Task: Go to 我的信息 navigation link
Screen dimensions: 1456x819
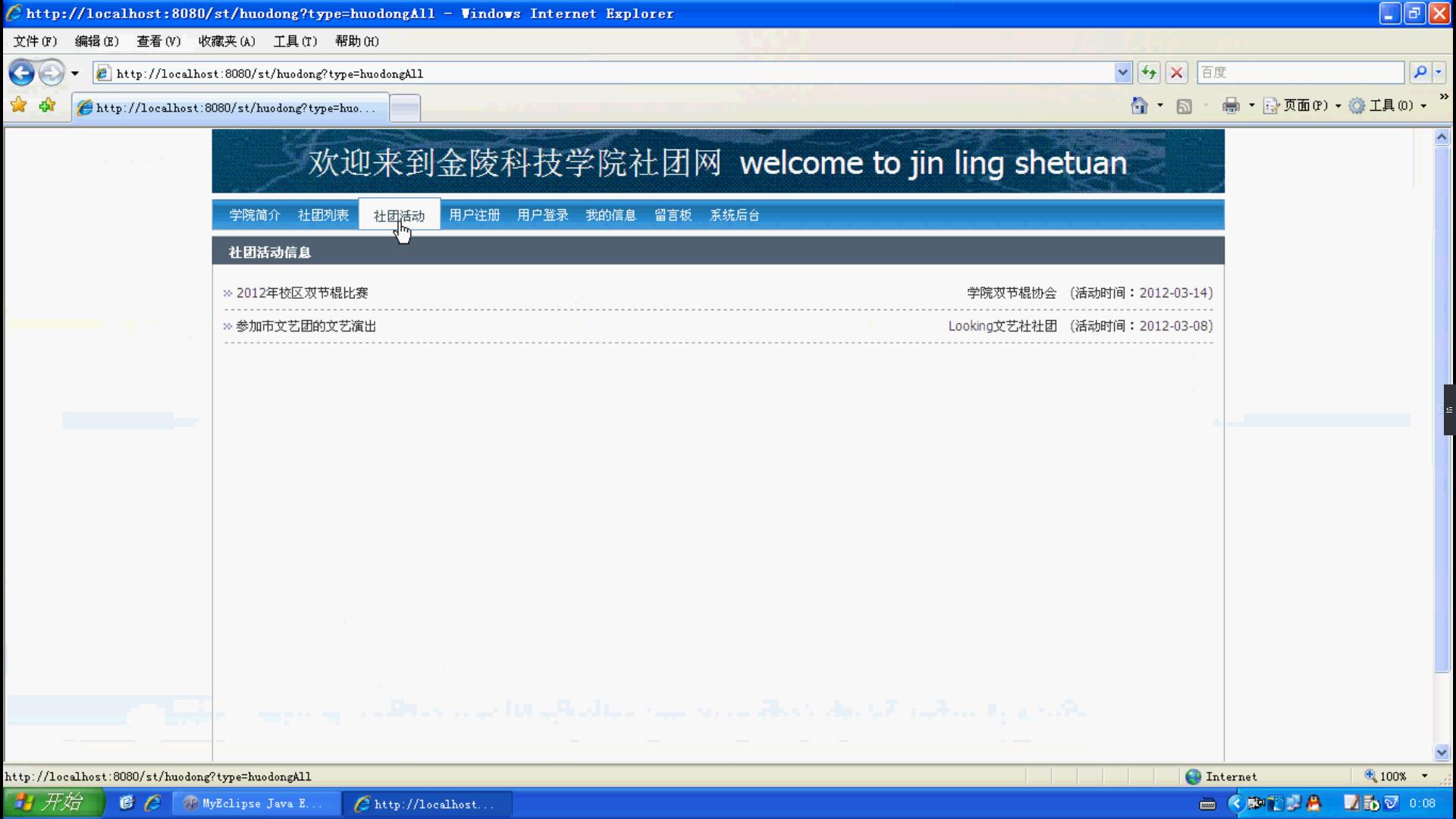Action: 610,215
